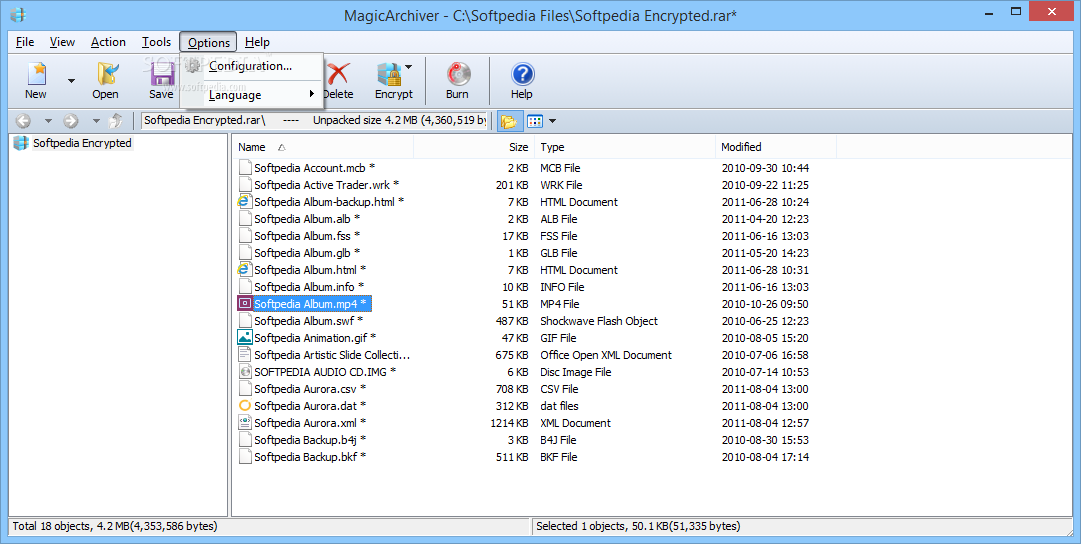Select Softpedia Backup.b4j file

[x=310, y=440]
